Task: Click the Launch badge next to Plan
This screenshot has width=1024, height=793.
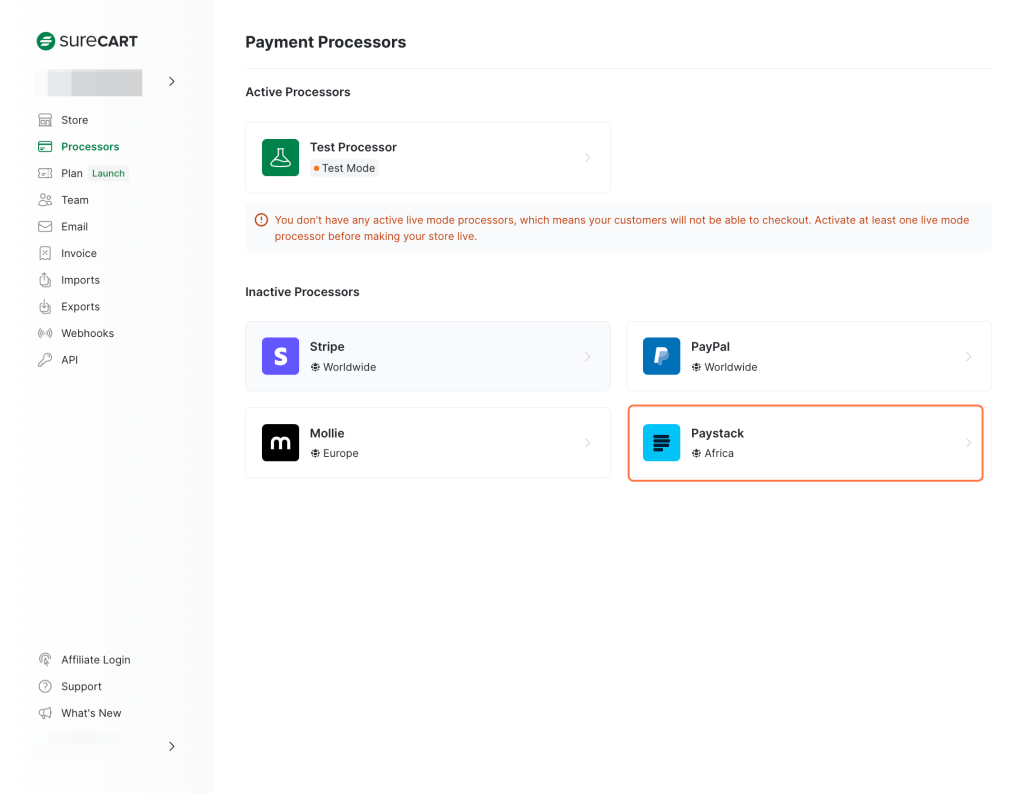Action: click(x=108, y=173)
